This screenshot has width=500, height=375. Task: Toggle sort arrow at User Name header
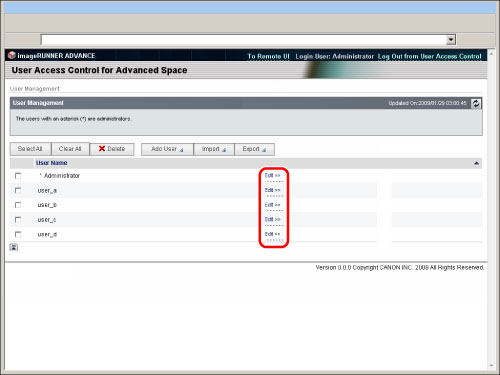click(476, 163)
